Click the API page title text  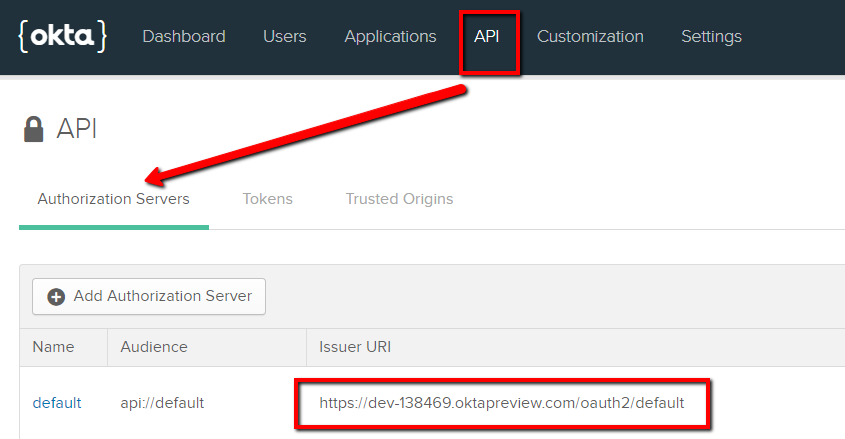76,129
